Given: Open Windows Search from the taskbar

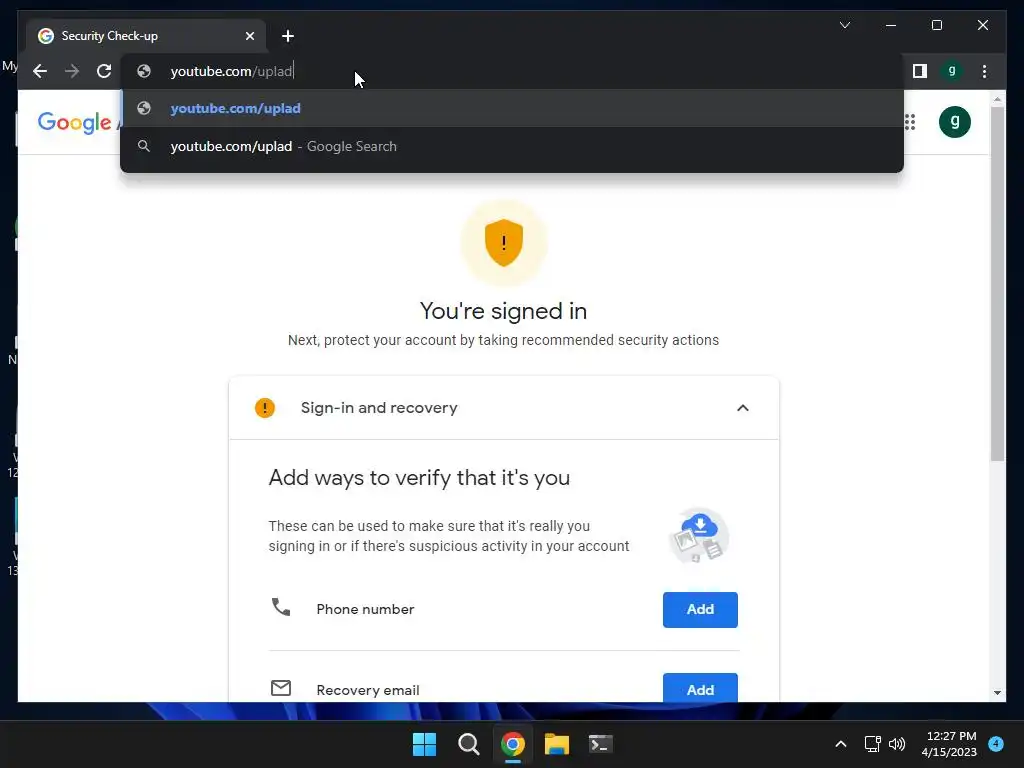Looking at the screenshot, I should (468, 744).
